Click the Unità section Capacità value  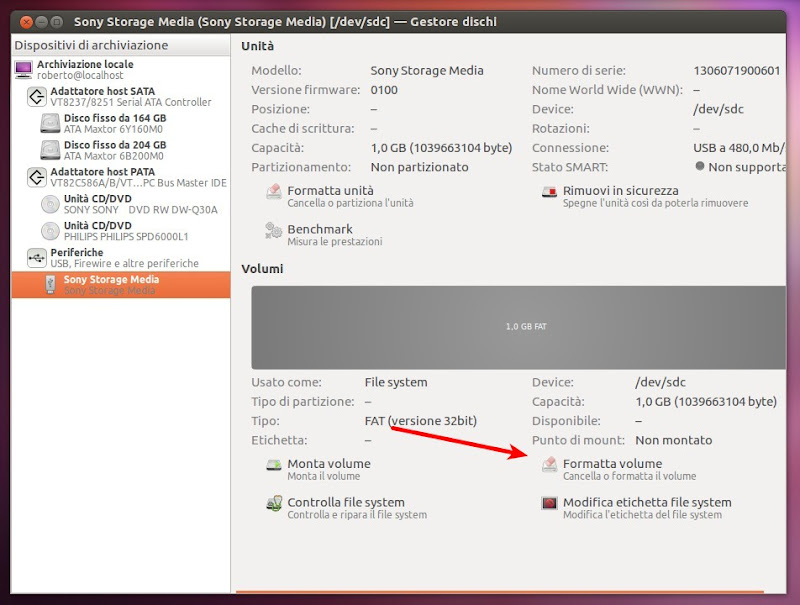(441, 148)
